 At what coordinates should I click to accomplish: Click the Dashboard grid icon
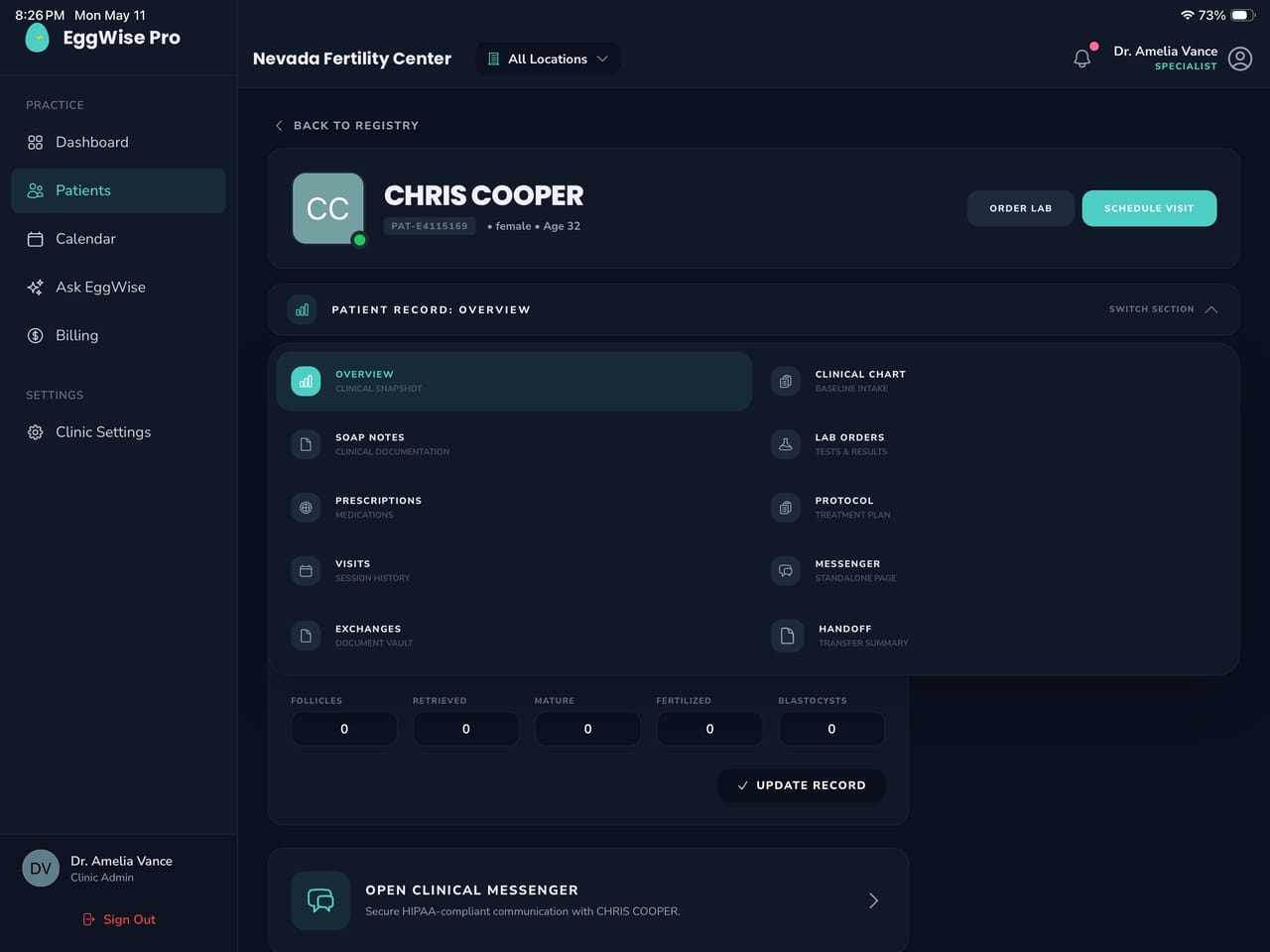(36, 143)
